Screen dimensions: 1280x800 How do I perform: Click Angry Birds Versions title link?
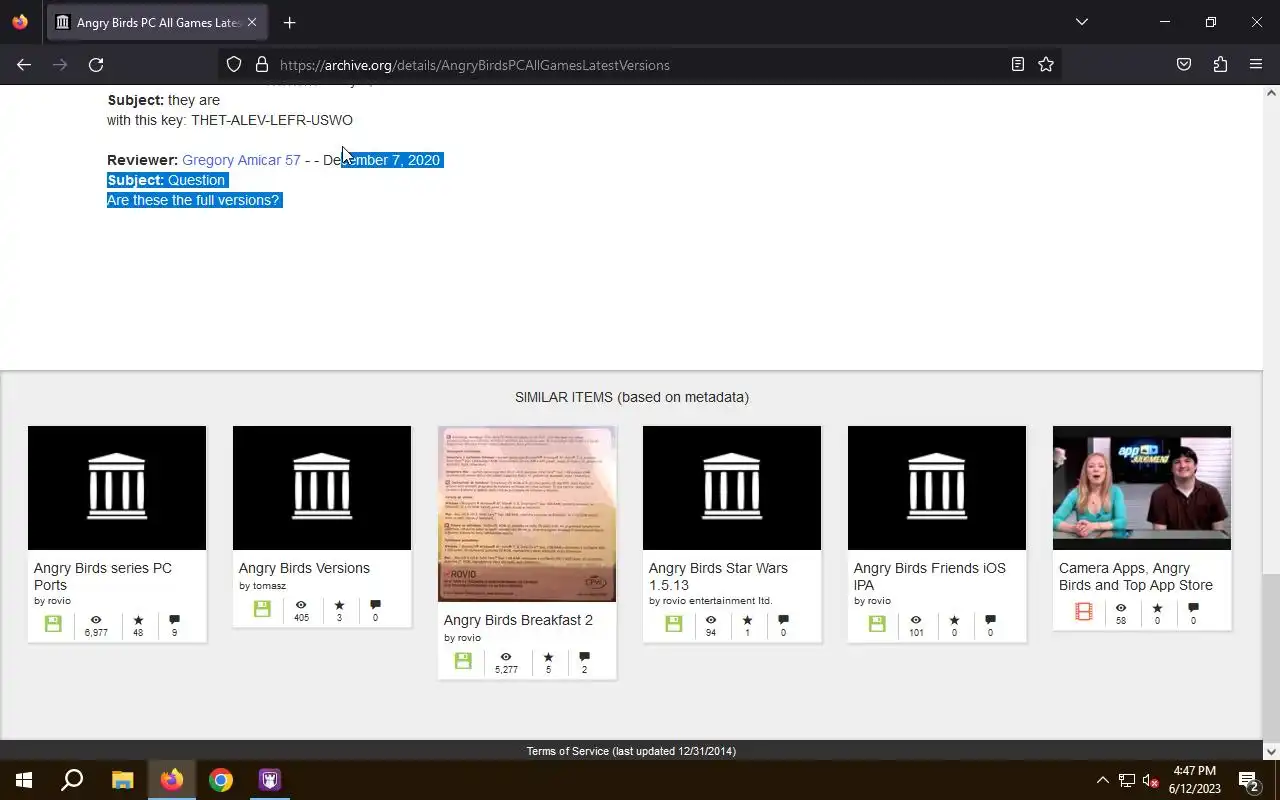click(x=304, y=568)
